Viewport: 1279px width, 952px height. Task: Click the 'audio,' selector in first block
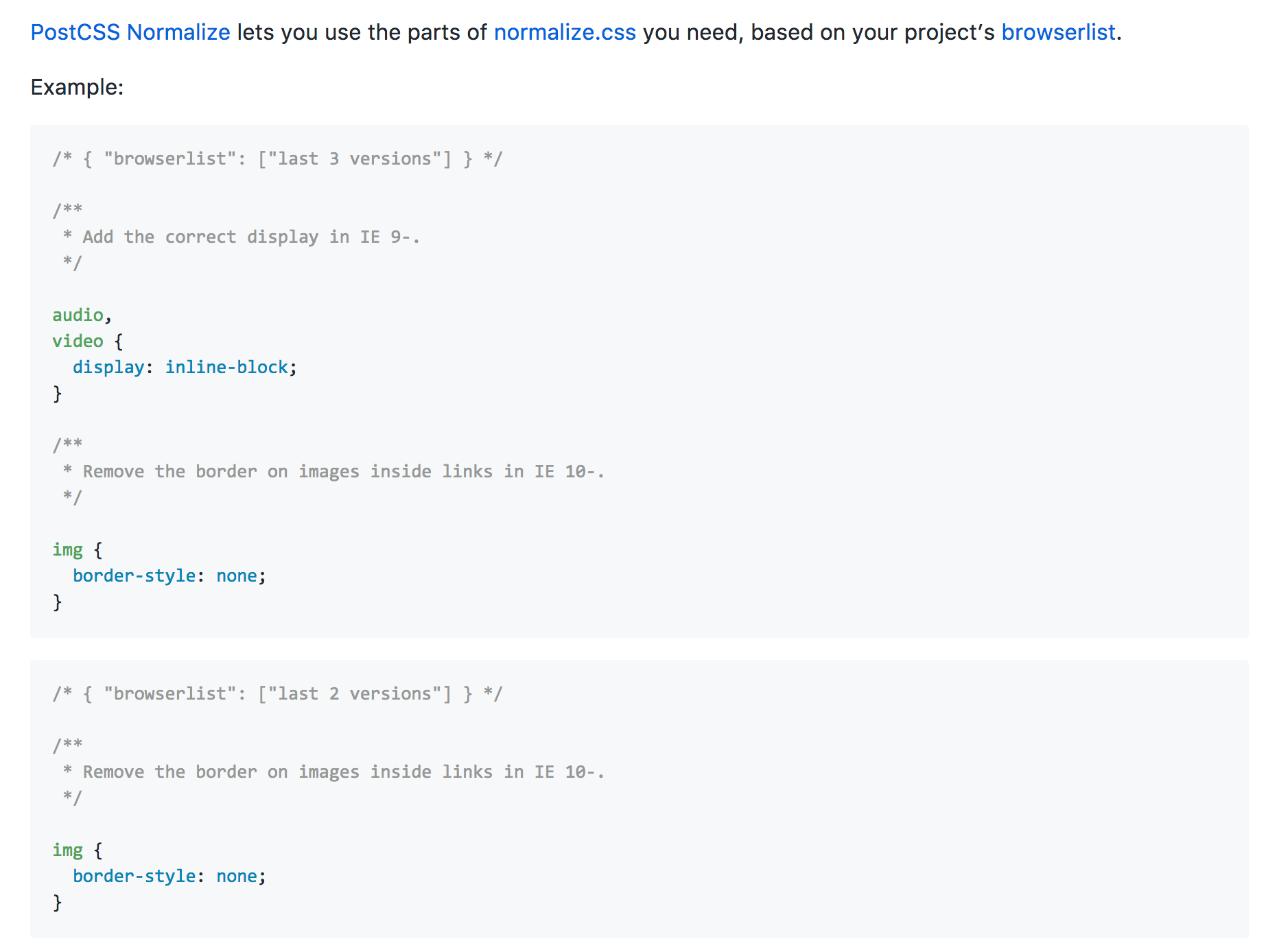tap(82, 315)
